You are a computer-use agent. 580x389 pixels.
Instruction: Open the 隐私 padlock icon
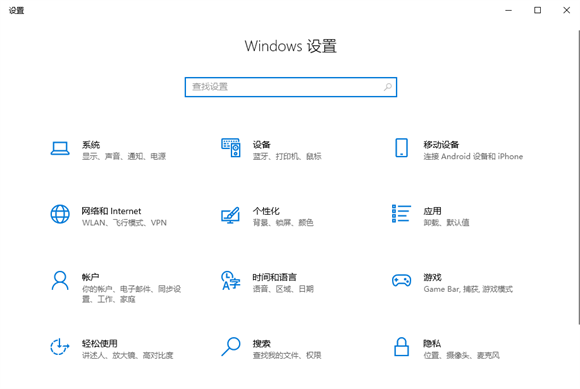click(x=401, y=347)
